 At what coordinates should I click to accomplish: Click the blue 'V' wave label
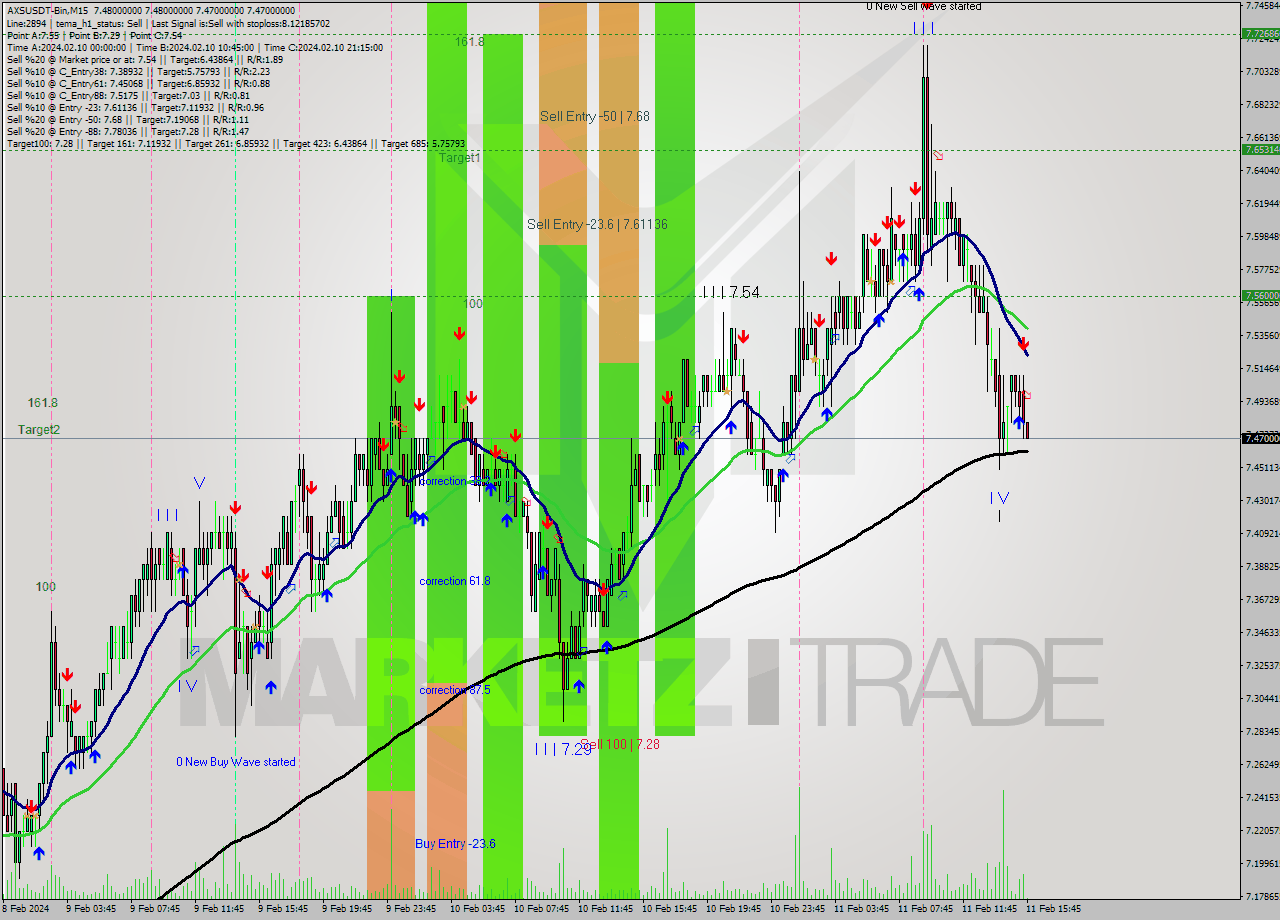(199, 482)
